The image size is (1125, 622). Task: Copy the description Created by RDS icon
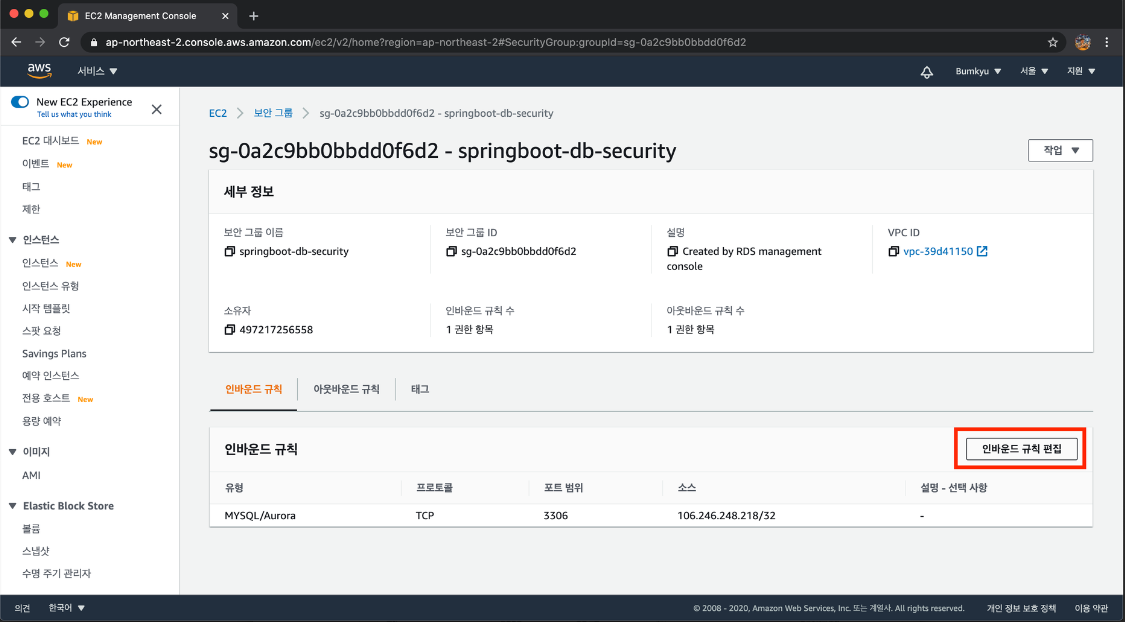point(672,252)
